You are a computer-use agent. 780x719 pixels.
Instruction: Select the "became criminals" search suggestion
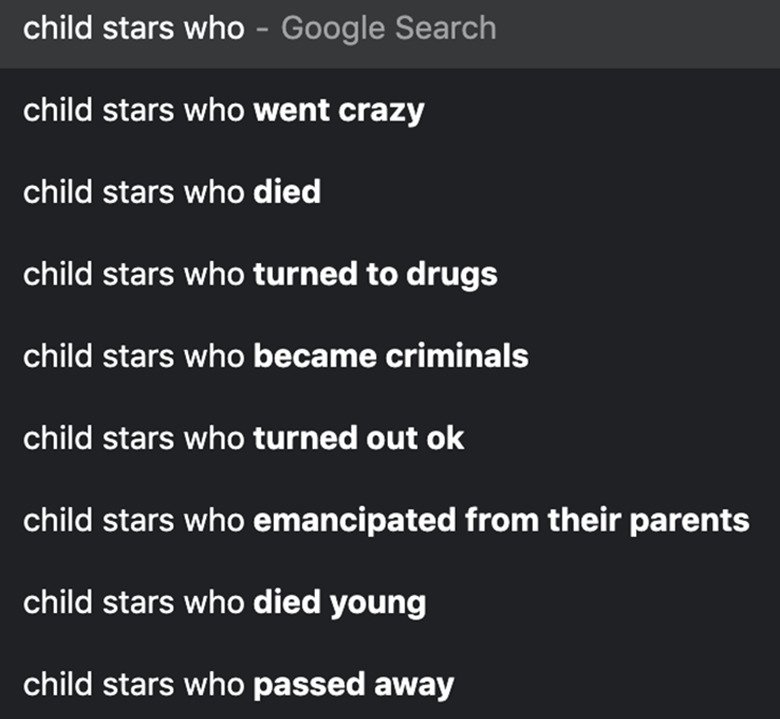coord(276,356)
